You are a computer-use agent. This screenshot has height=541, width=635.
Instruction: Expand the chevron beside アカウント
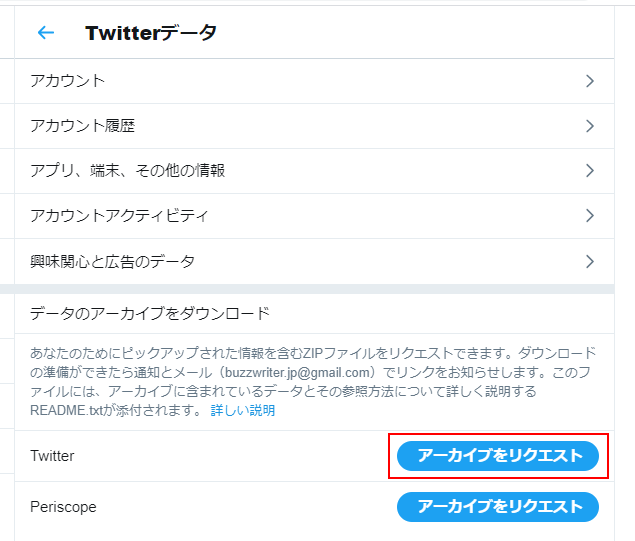click(x=590, y=81)
